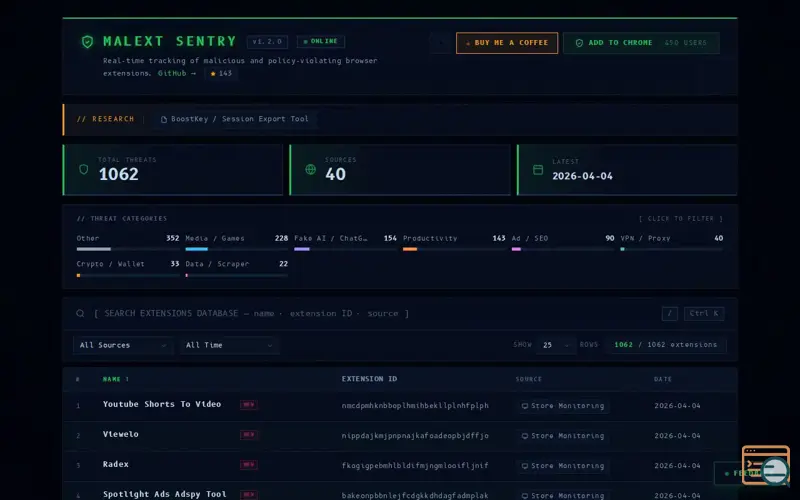Click monitor icon in Viewelo source tag
The image size is (800, 500).
tap(524, 436)
